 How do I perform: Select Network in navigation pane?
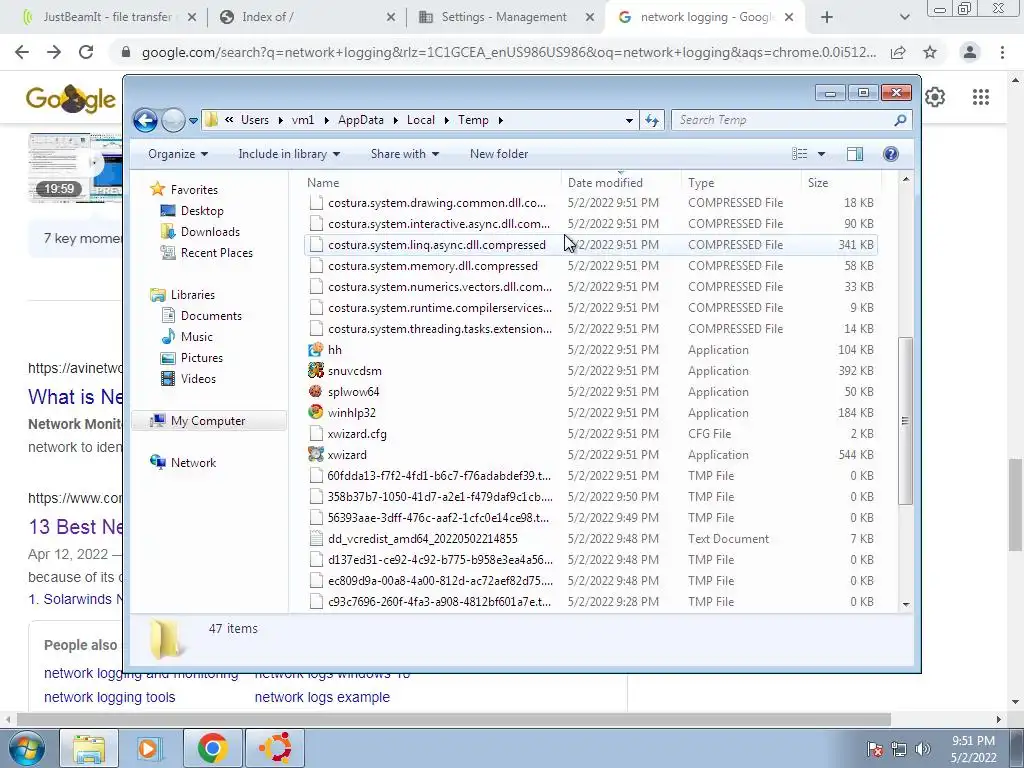pos(193,463)
